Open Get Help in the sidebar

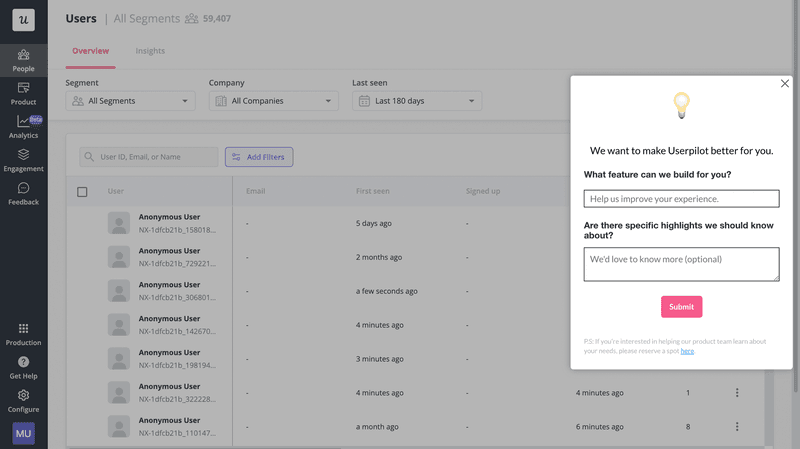[x=23, y=368]
